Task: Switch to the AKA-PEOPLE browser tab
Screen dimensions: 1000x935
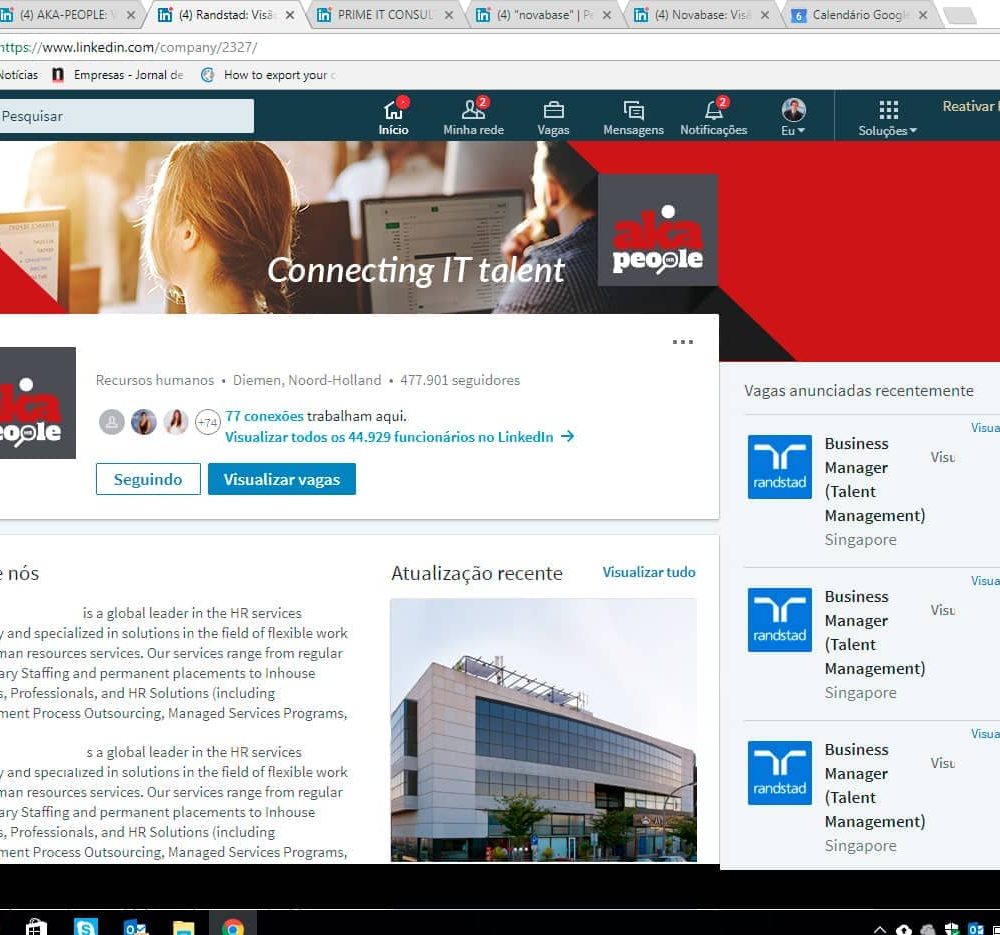Action: (x=68, y=15)
